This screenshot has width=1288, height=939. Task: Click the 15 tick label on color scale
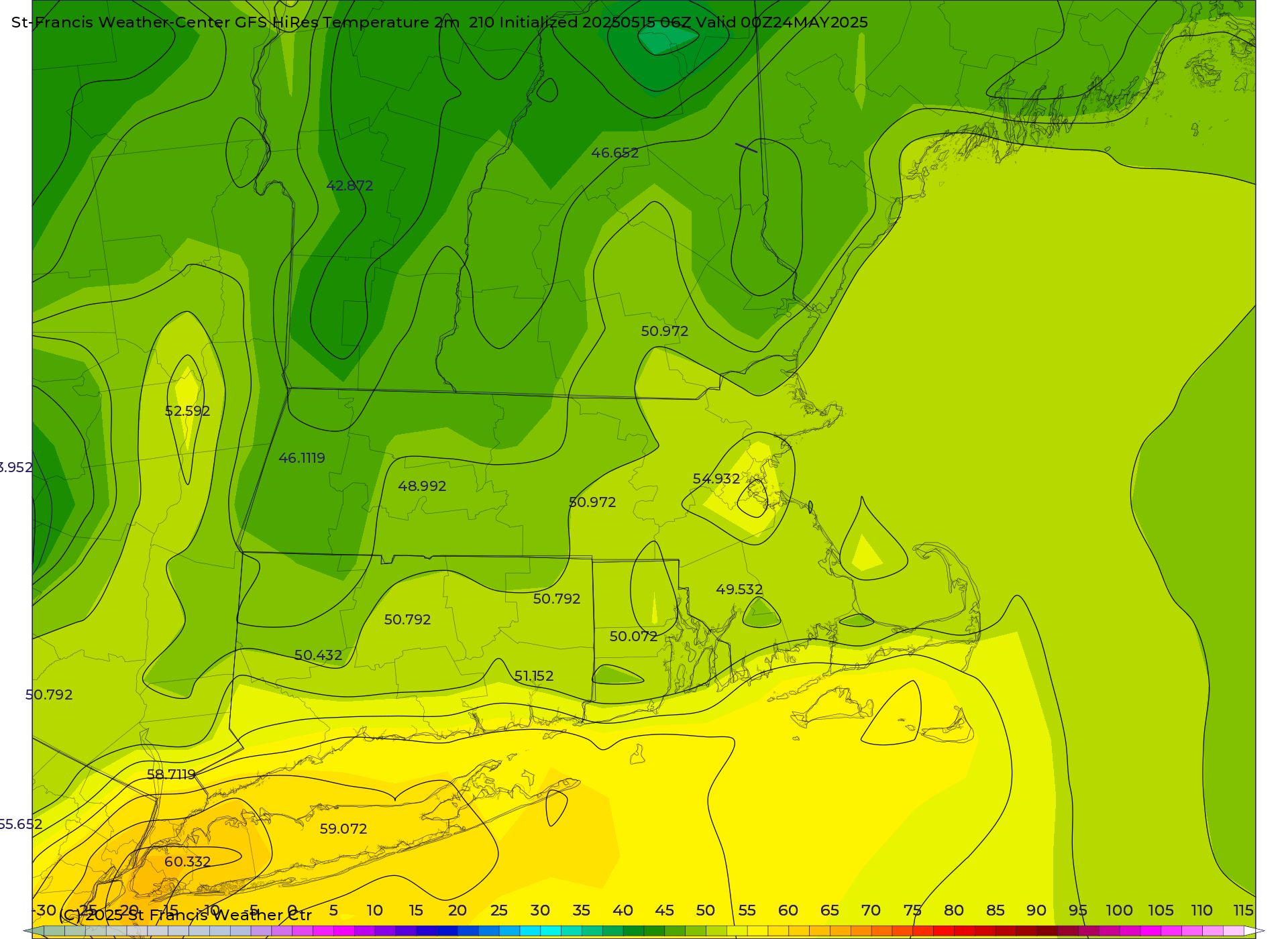pyautogui.click(x=416, y=911)
